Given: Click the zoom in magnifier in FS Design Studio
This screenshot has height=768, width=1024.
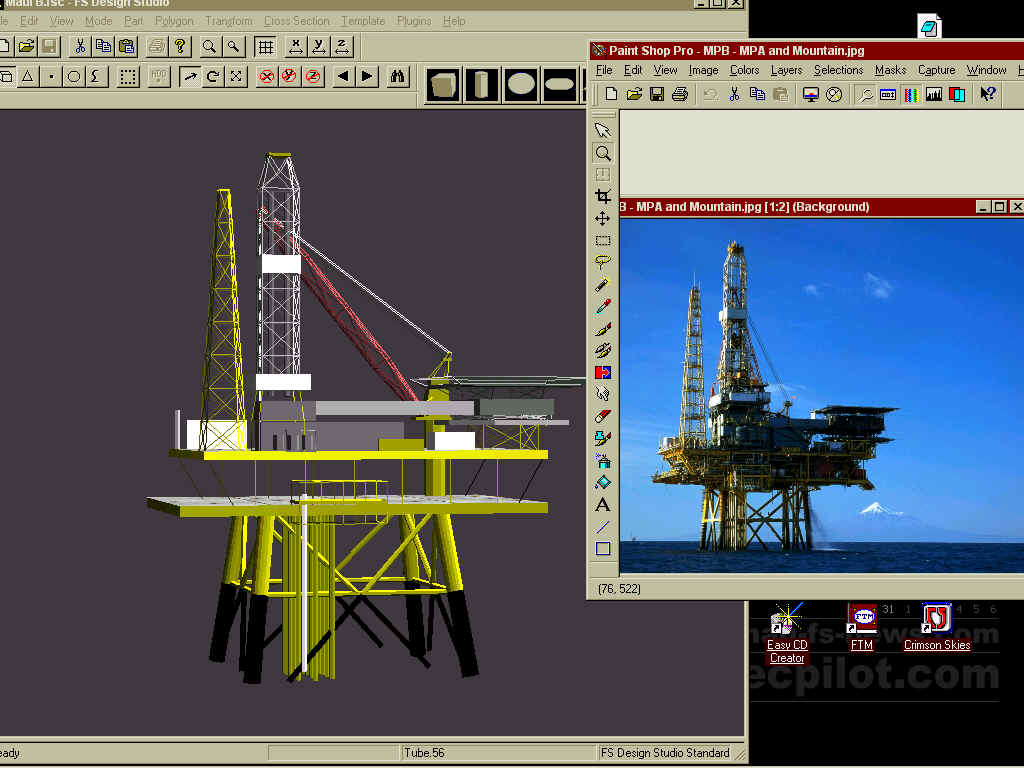Looking at the screenshot, I should (x=210, y=46).
